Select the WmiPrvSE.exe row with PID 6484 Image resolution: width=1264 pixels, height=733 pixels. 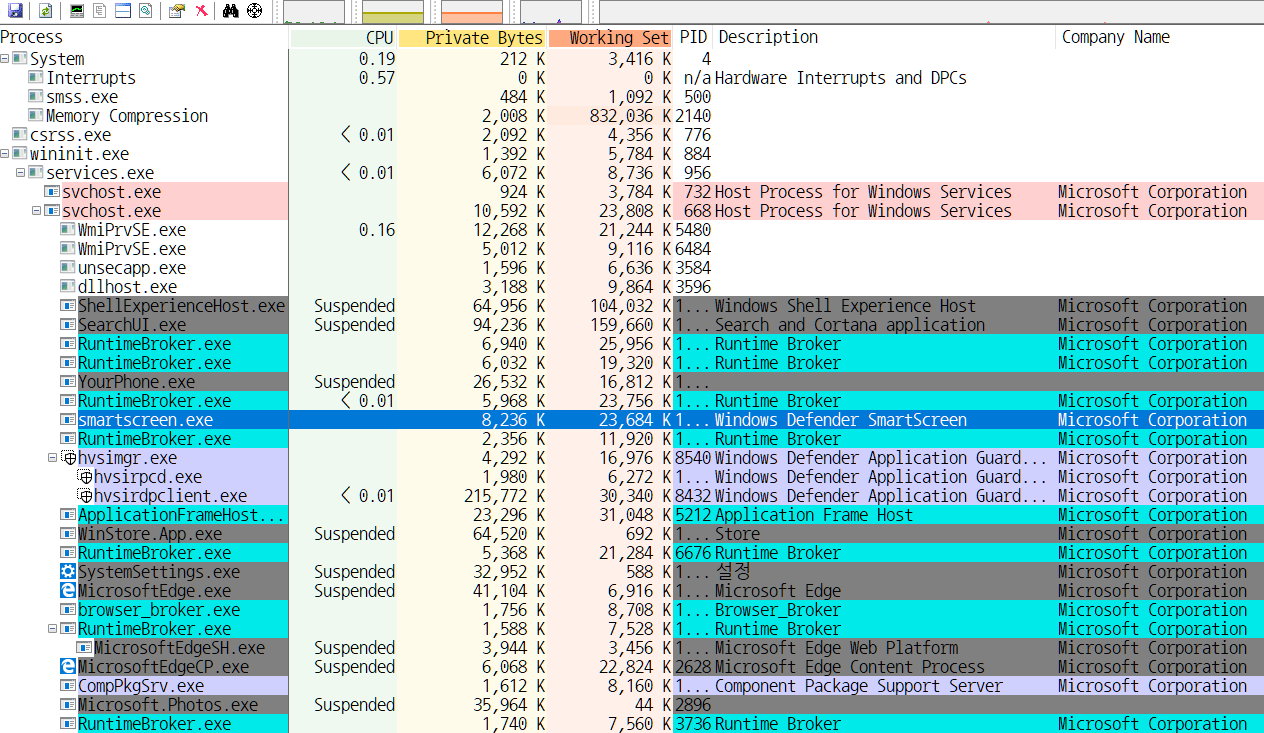(x=632, y=249)
